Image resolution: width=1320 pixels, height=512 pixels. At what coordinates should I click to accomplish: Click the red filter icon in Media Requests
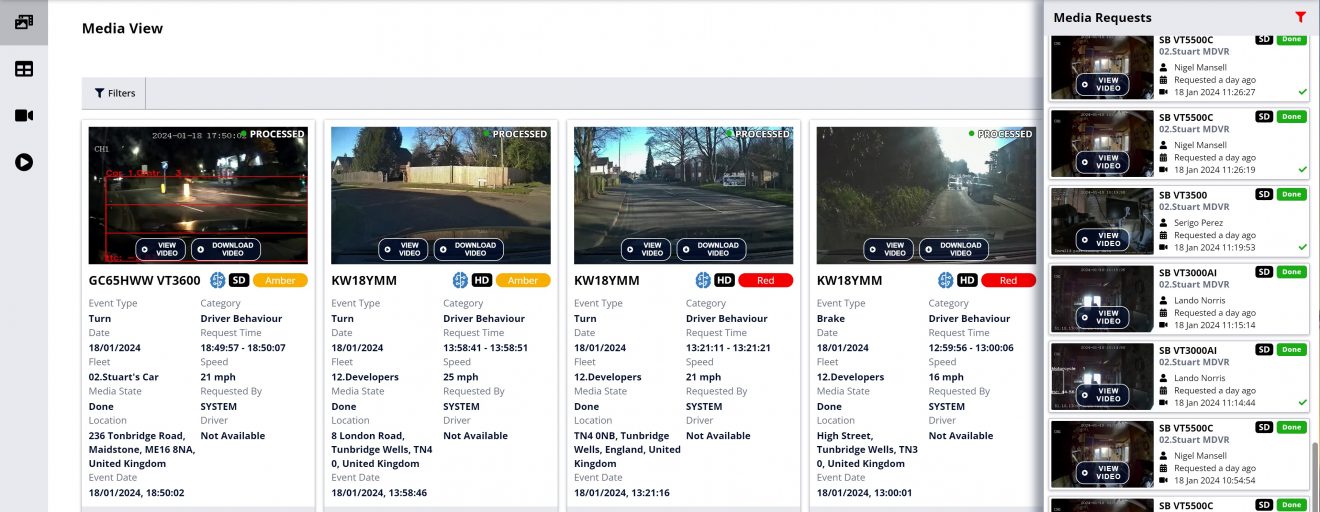click(x=1300, y=17)
